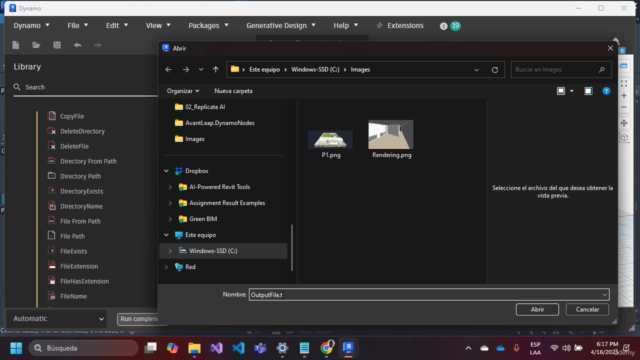Select the Images folder in navigation pane
The height and width of the screenshot is (360, 640).
pos(190,139)
